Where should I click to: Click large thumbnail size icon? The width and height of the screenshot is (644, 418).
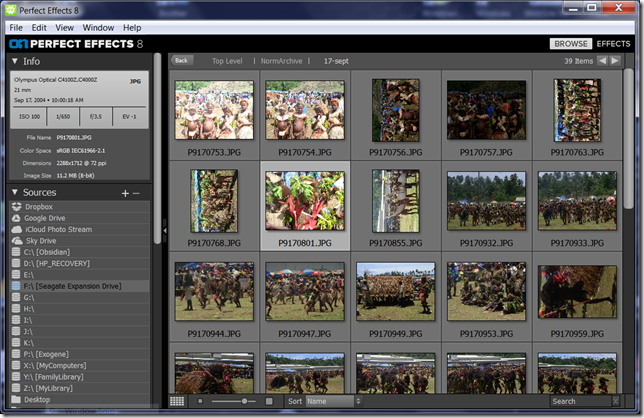click(x=269, y=401)
